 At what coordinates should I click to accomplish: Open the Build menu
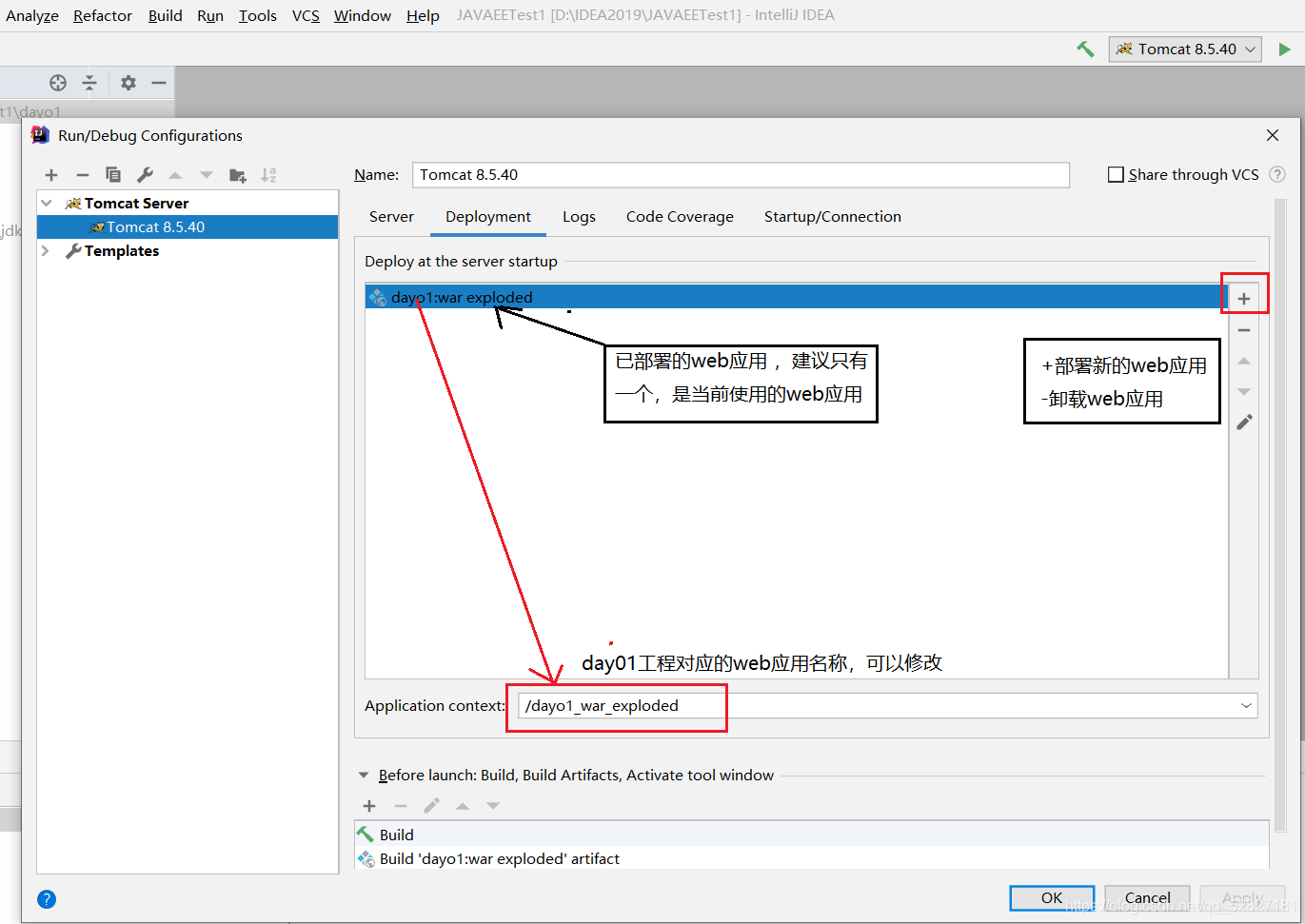(166, 15)
